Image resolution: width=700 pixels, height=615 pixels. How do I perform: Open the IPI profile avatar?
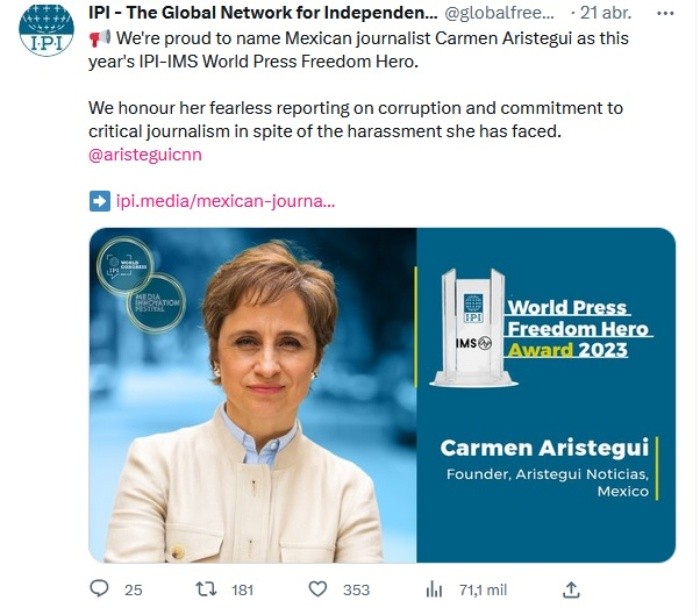[x=46, y=29]
